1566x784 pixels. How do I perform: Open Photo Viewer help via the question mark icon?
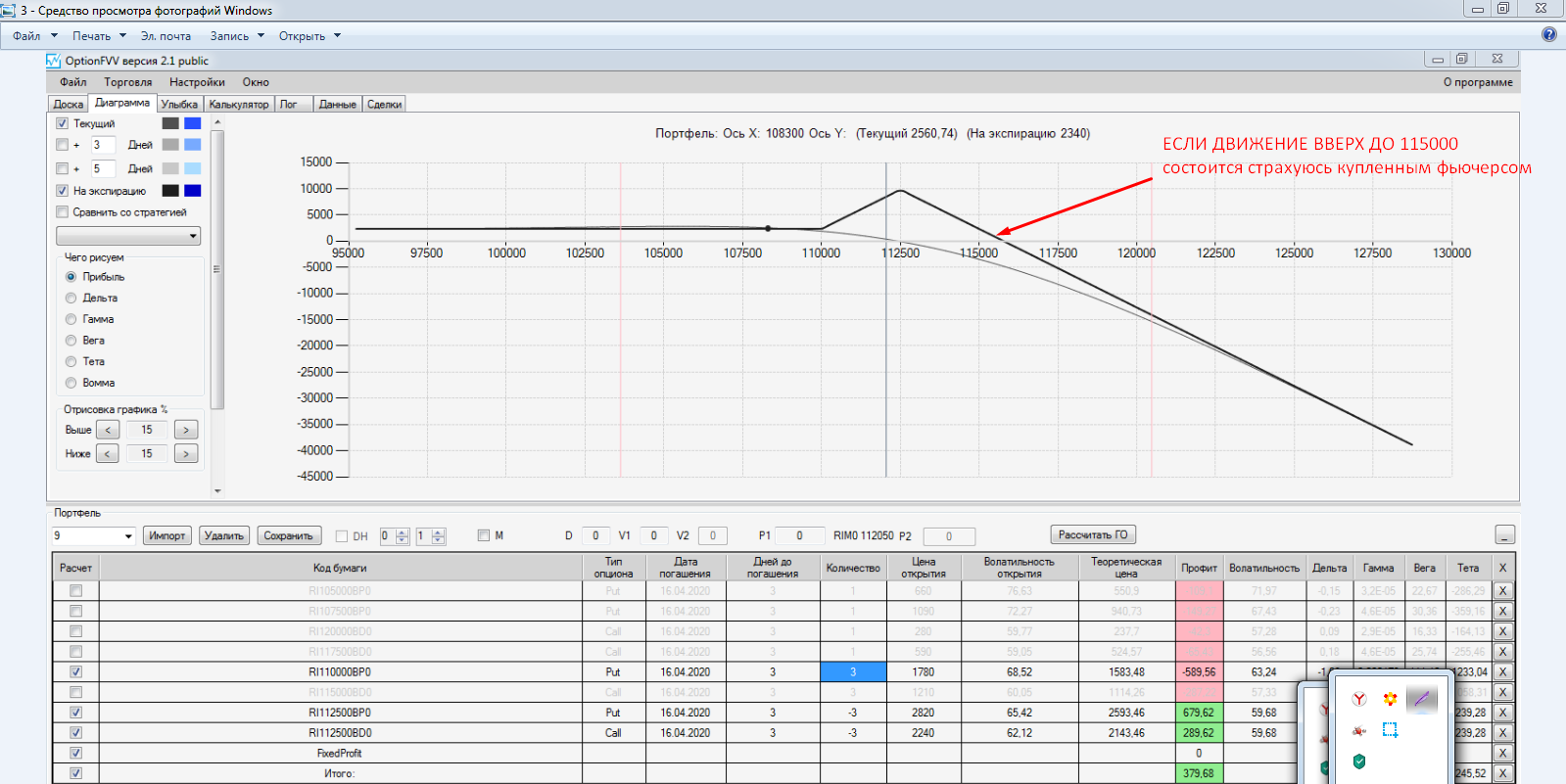1548,34
